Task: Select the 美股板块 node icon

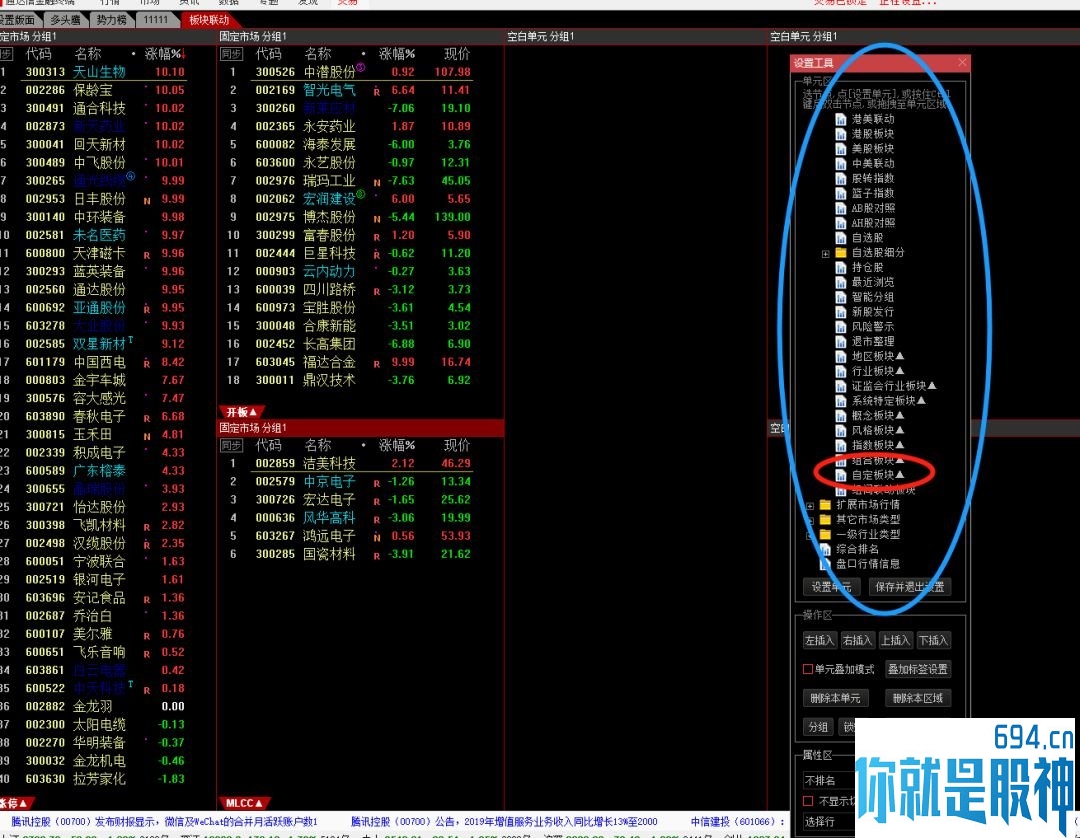Action: [x=841, y=149]
